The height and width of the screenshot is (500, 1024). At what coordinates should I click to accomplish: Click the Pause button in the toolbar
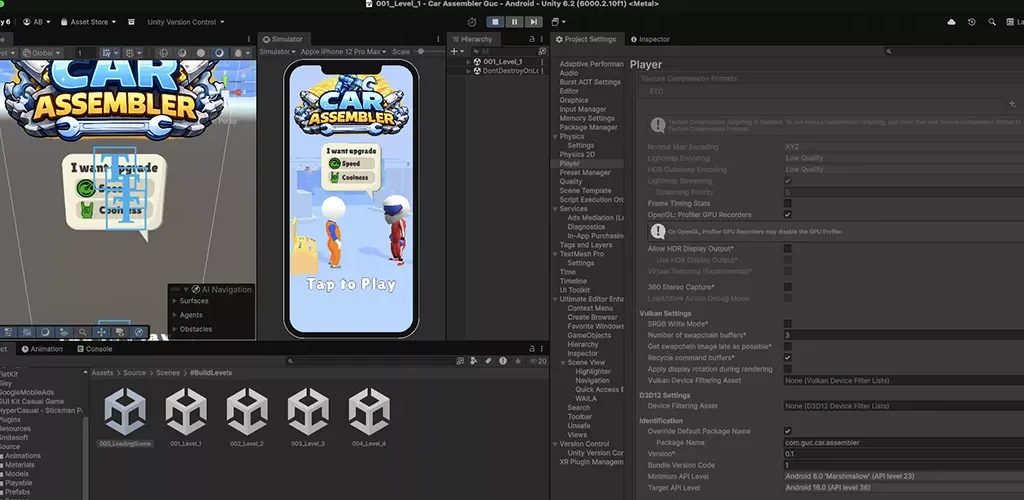point(514,22)
